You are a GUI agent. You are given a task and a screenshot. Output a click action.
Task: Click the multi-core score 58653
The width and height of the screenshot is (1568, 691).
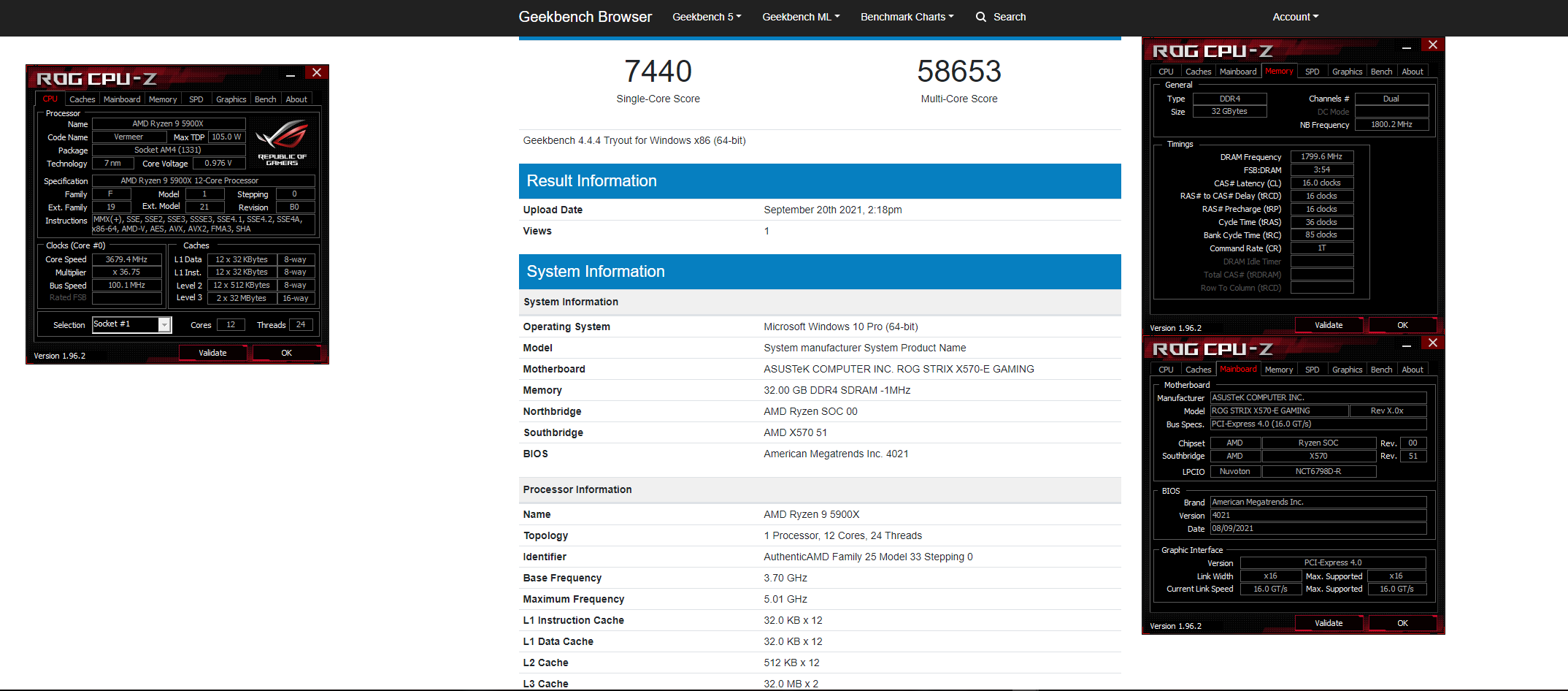click(959, 71)
